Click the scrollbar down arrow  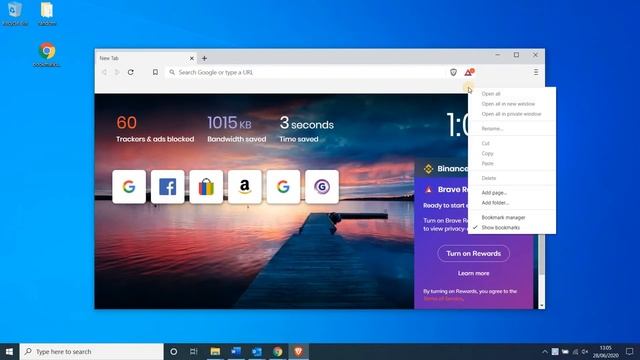point(541,305)
